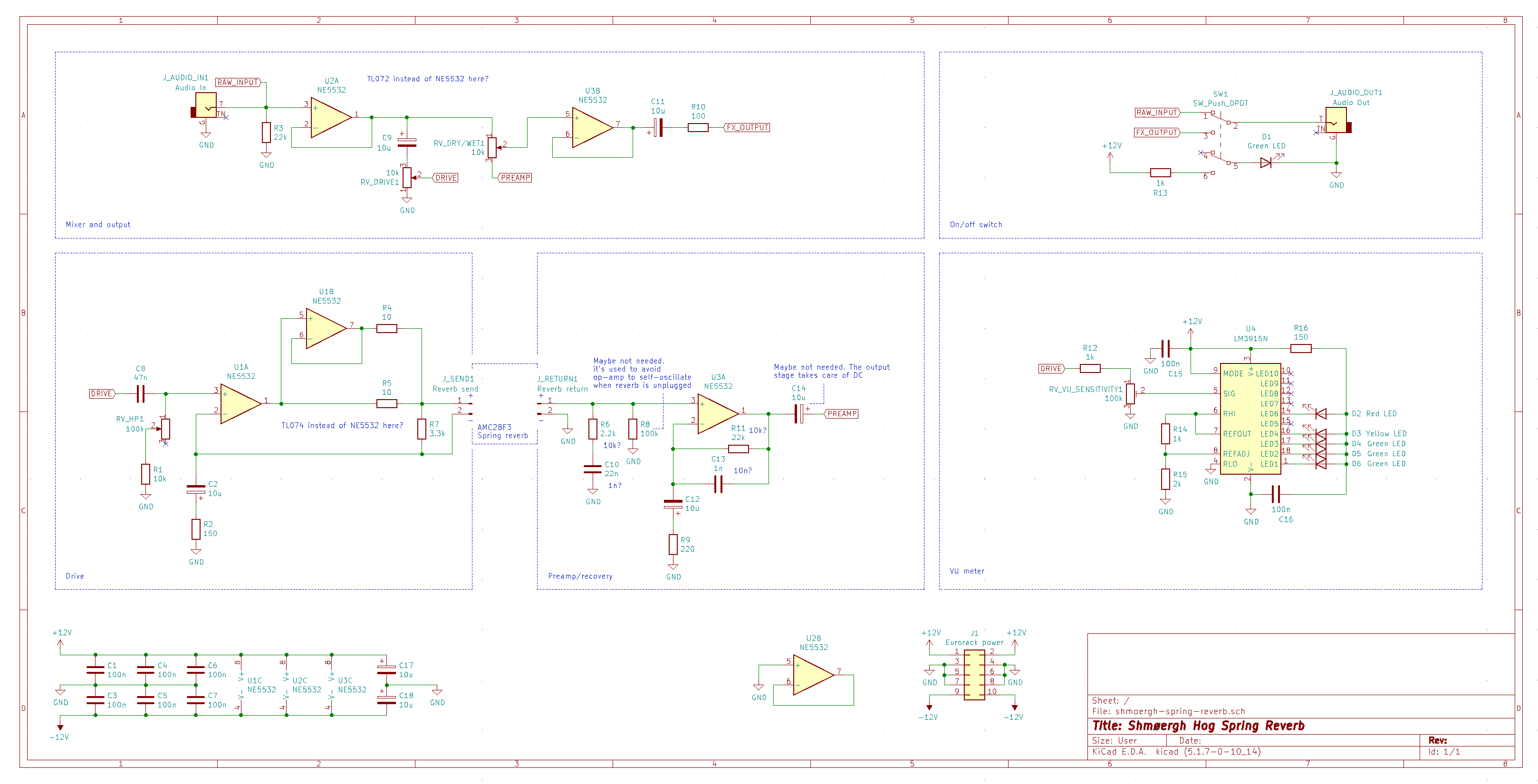Click the D1 Green LED diode symbol
The image size is (1538, 784).
[x=1266, y=163]
